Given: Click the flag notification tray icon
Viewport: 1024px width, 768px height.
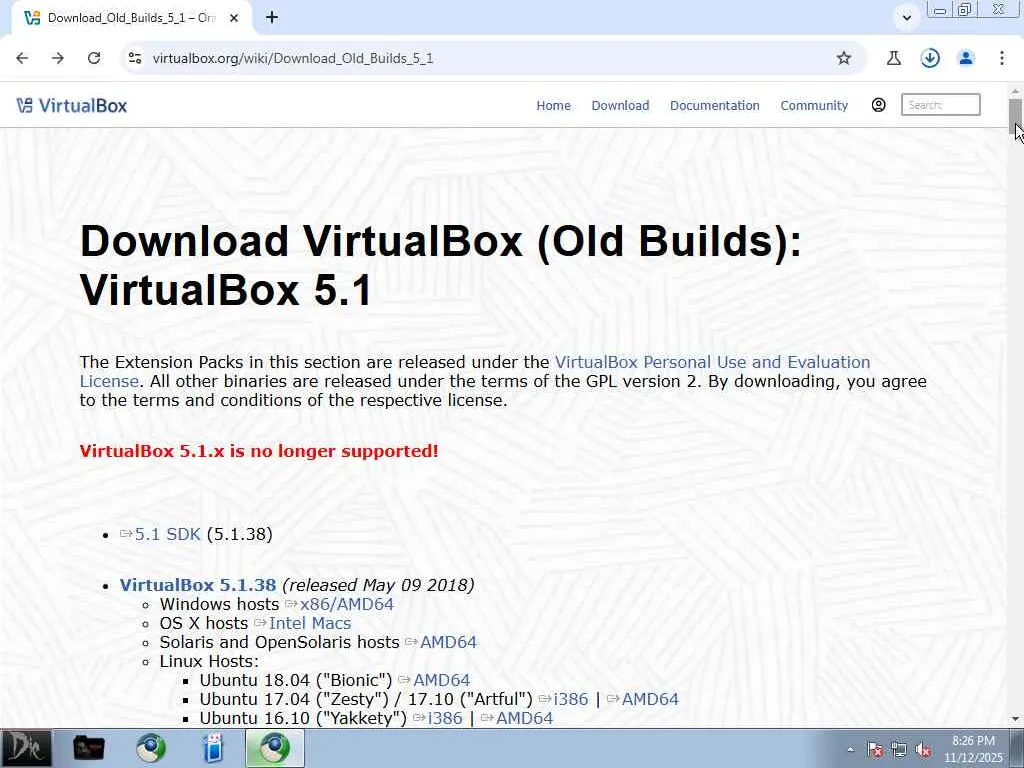Looking at the screenshot, I should [x=875, y=749].
